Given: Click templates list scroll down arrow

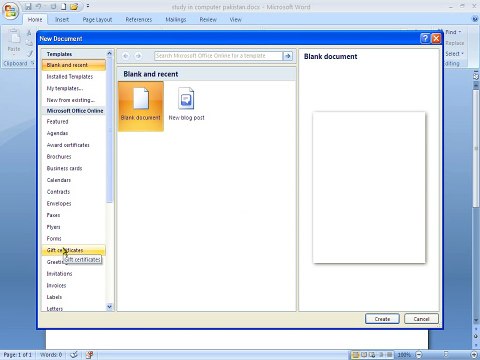Looking at the screenshot, I should coord(110,307).
